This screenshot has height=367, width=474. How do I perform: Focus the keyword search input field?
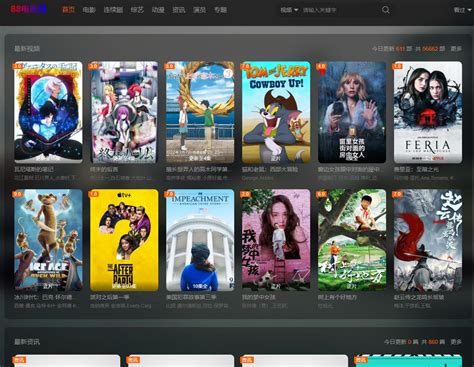coord(340,10)
